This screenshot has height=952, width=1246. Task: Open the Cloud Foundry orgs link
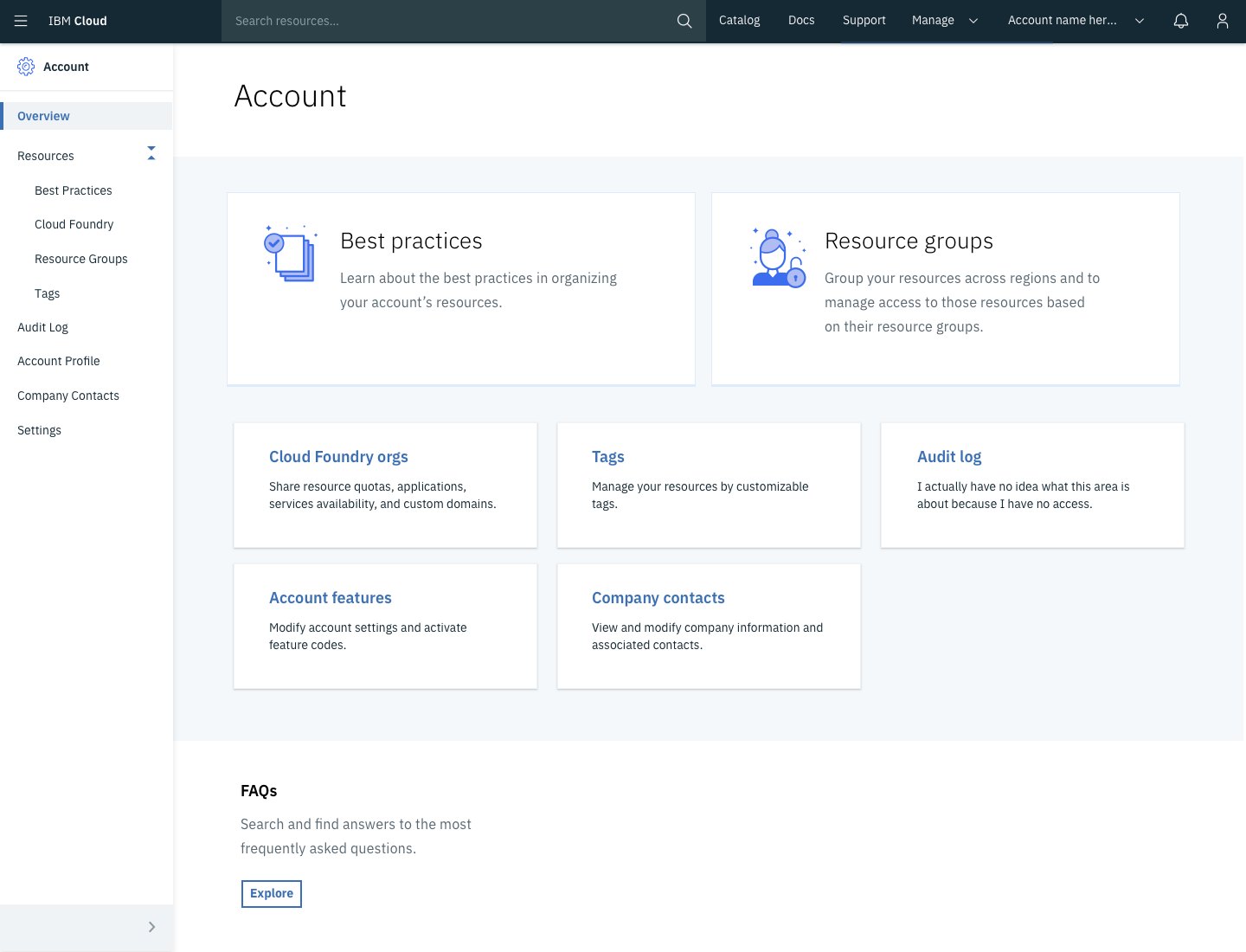(x=338, y=457)
